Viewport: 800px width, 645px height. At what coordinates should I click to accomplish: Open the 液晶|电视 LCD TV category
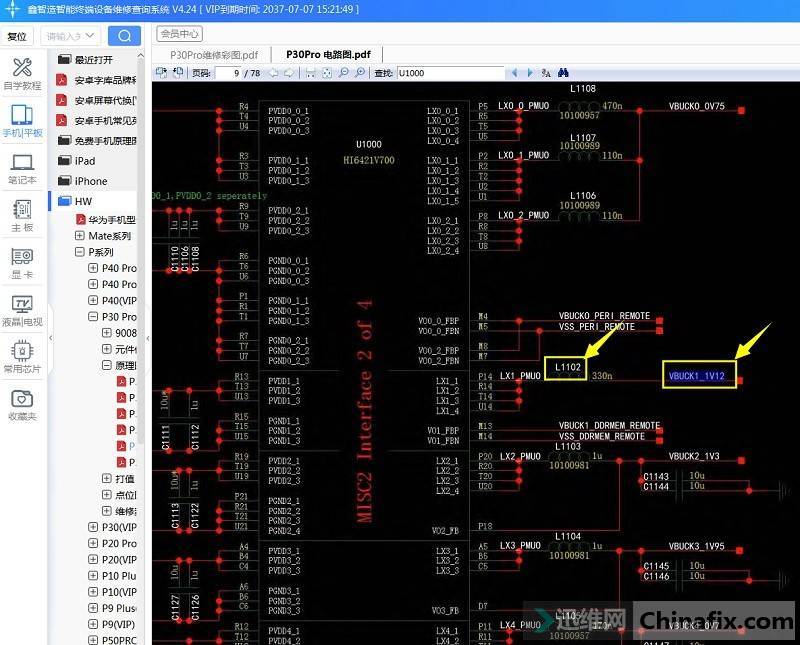click(22, 310)
